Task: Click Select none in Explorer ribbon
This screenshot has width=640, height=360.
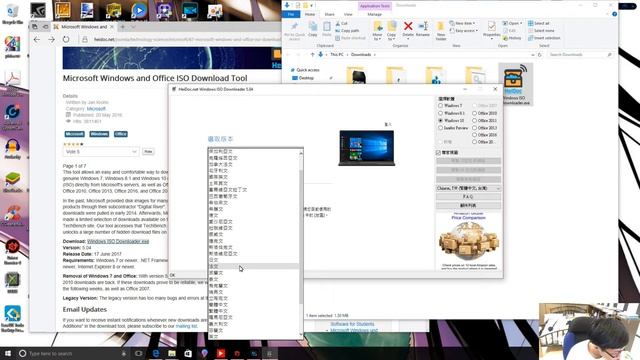Action: (x=541, y=31)
